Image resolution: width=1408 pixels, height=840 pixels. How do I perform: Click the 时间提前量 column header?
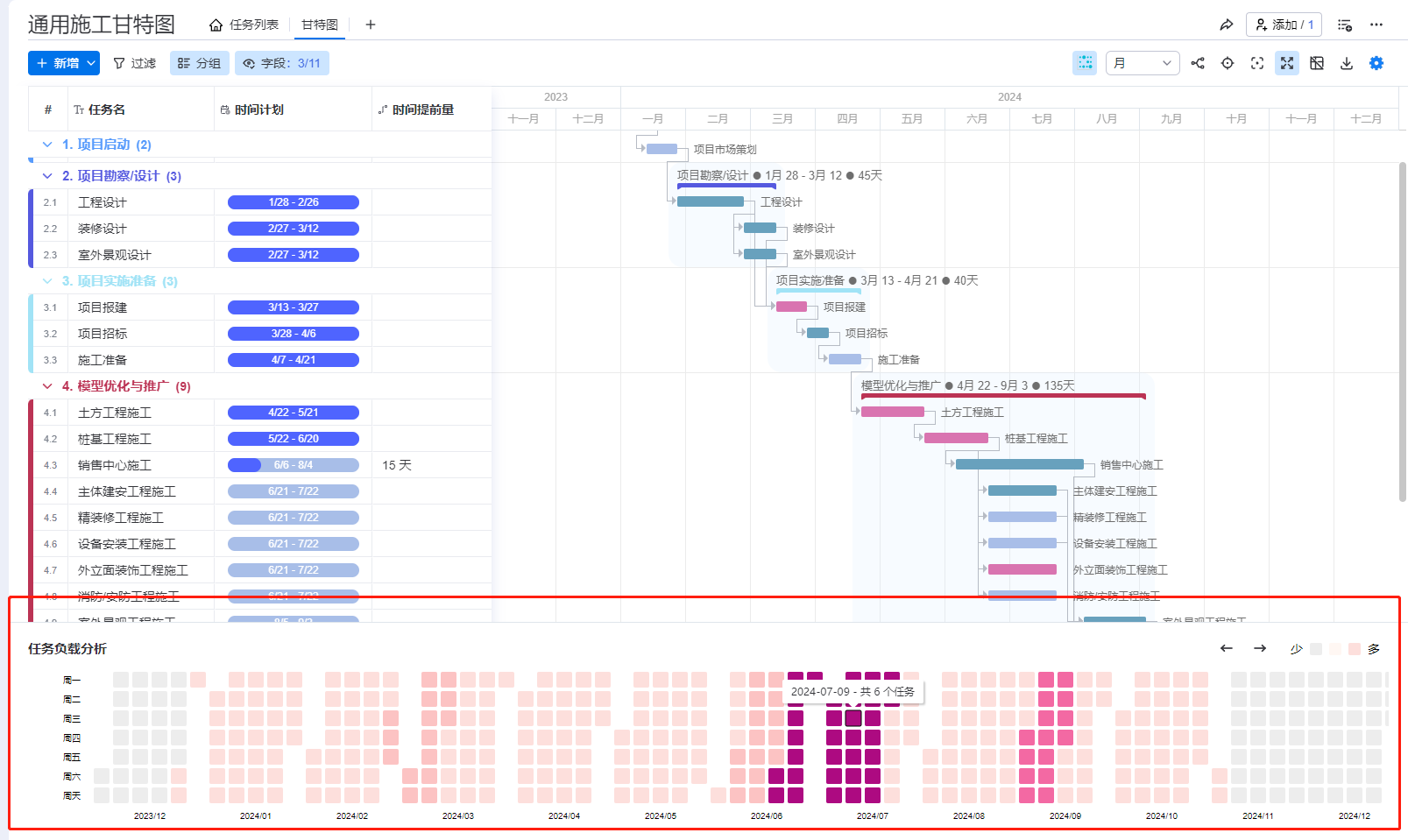tap(432, 109)
